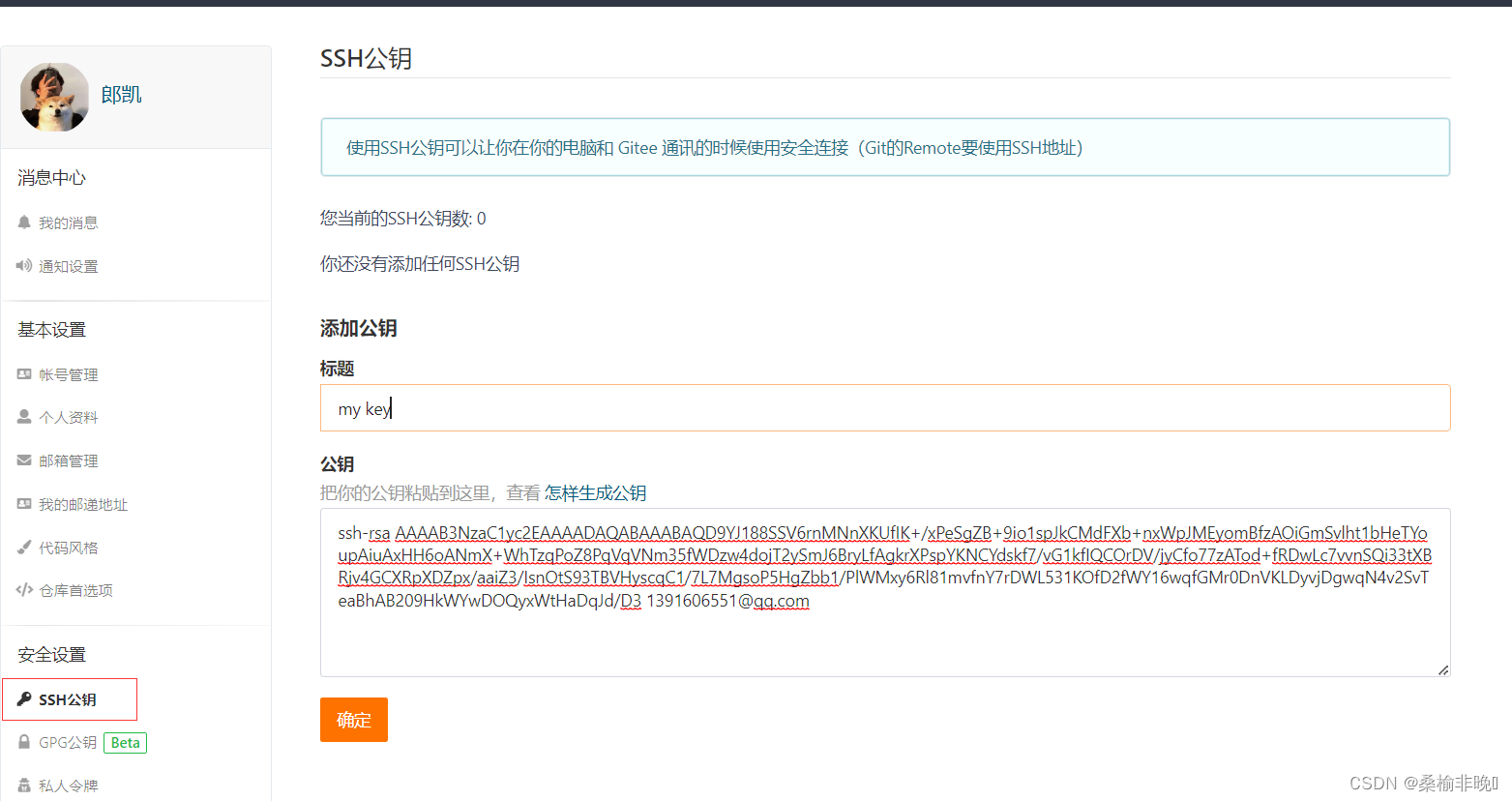Viewport: 1512px width, 801px height.
Task: Click the key icon beside SSH公钥
Action: (24, 699)
